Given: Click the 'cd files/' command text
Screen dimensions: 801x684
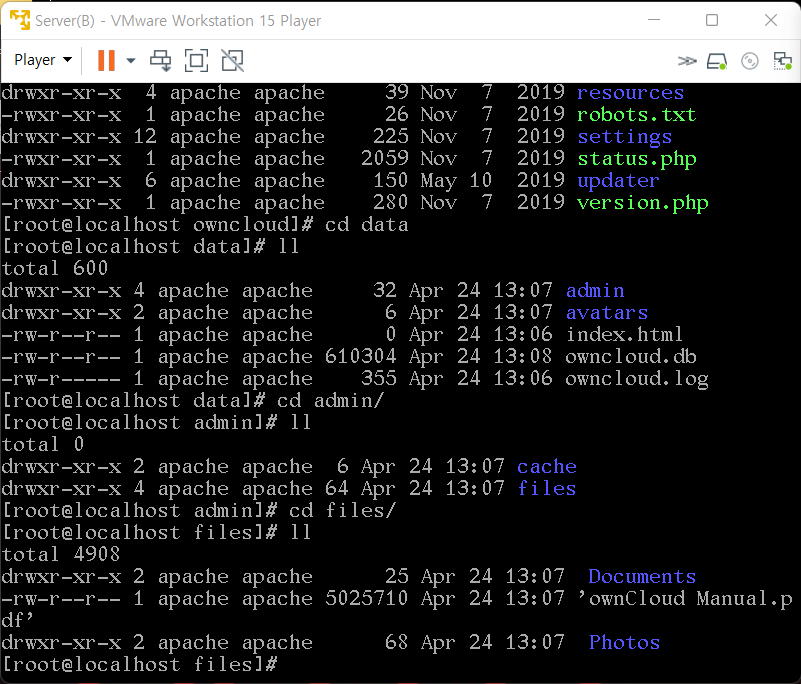Looking at the screenshot, I should (x=342, y=511).
